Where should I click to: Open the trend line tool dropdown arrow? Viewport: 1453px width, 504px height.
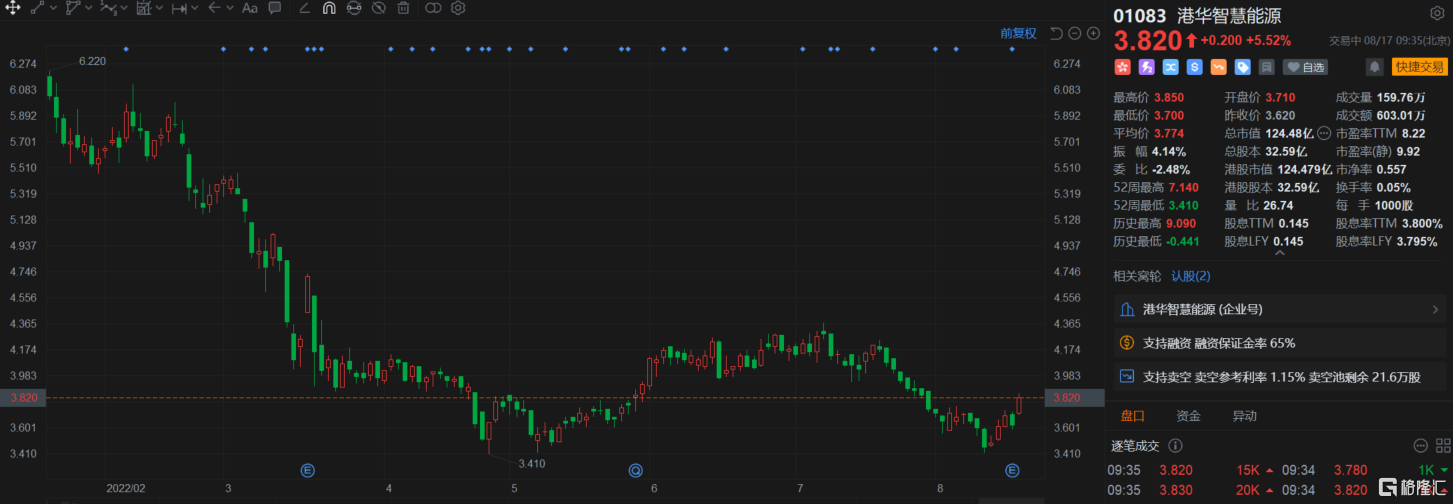tap(54, 8)
